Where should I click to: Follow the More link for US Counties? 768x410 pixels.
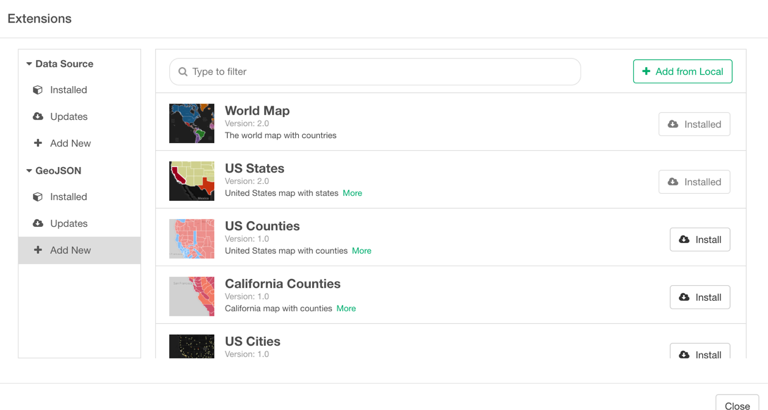(361, 251)
